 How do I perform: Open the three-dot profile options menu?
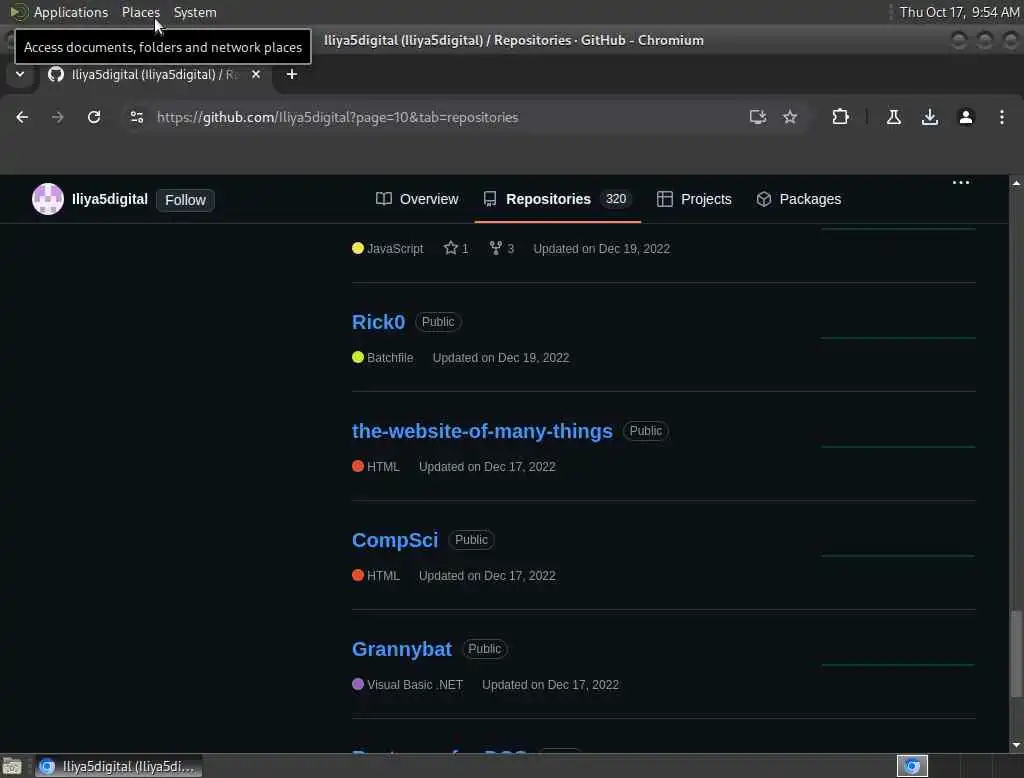(961, 183)
